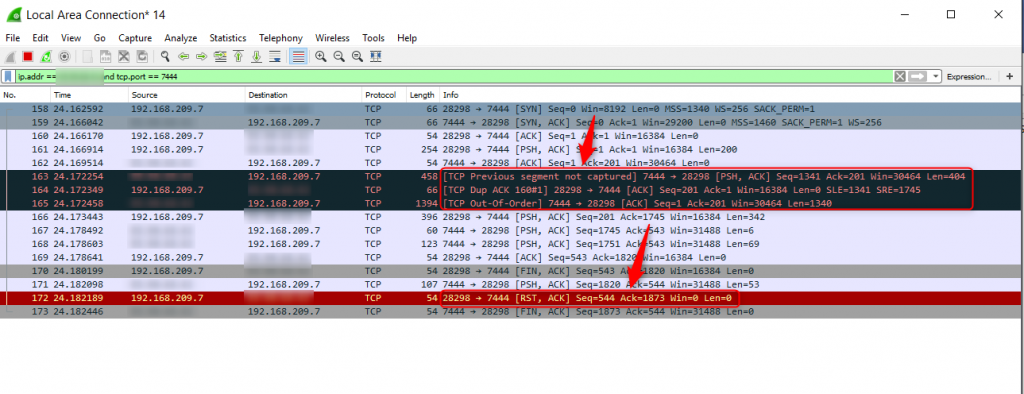Restart the current capture
This screenshot has width=1024, height=394.
click(46, 57)
